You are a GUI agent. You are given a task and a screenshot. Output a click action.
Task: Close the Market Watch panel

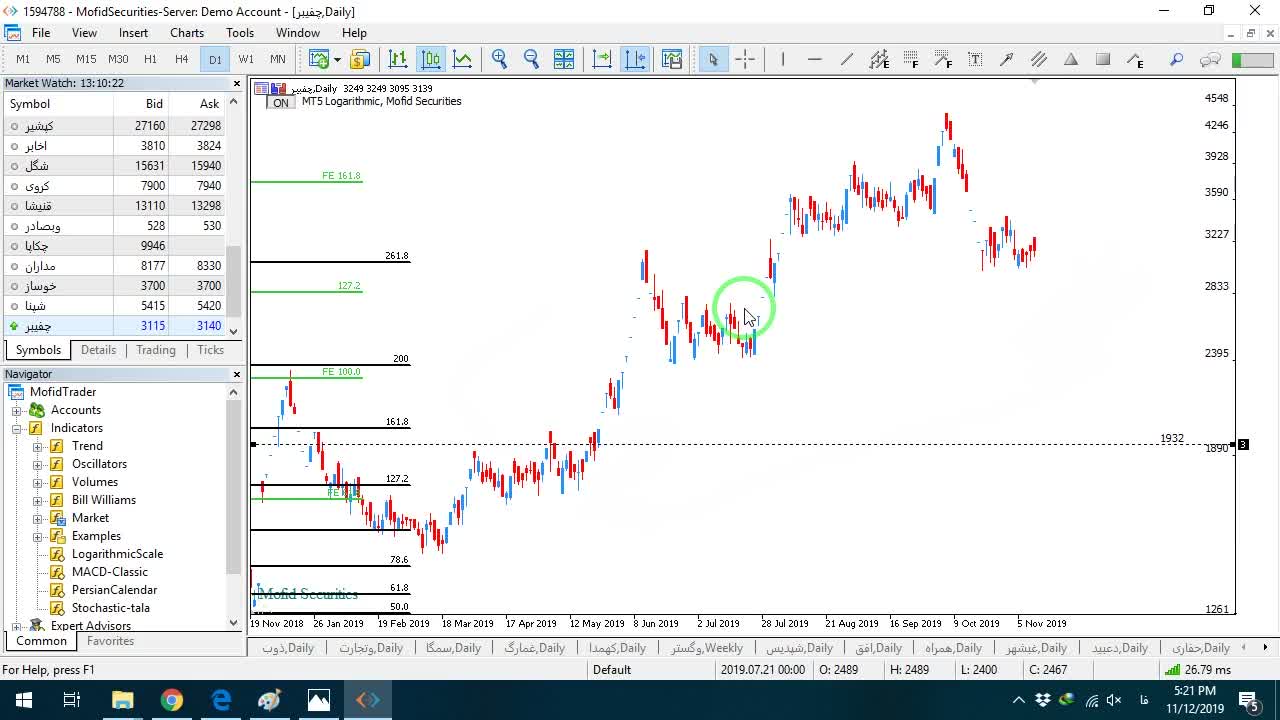tap(237, 84)
